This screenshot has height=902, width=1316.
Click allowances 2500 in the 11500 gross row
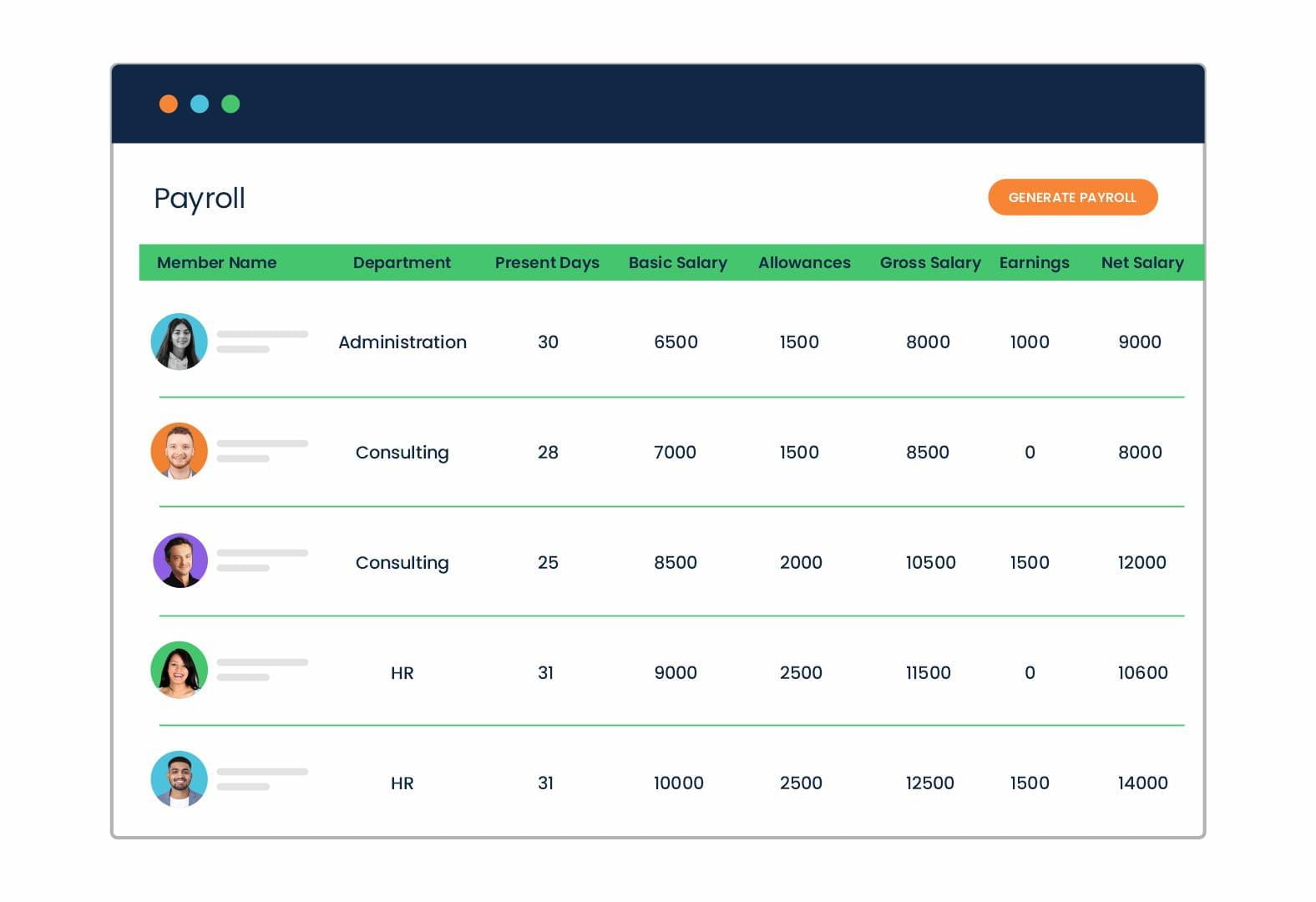coord(801,672)
